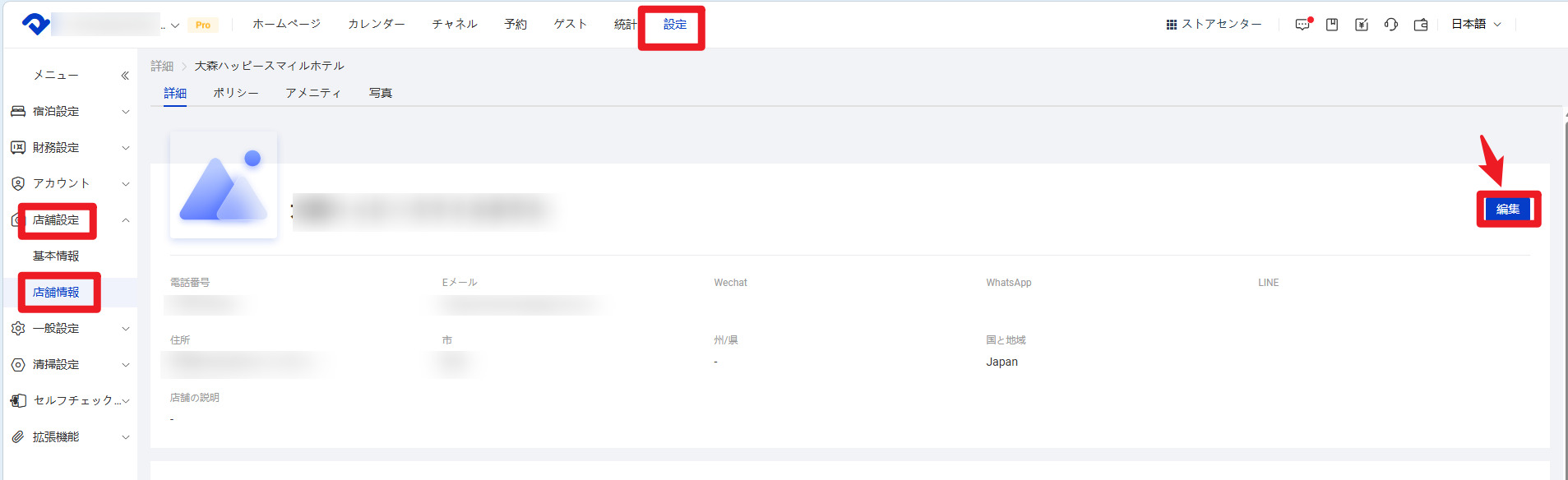Switch to the ポリシー tab
Screen dimensions: 1568x480
pyautogui.click(x=236, y=93)
